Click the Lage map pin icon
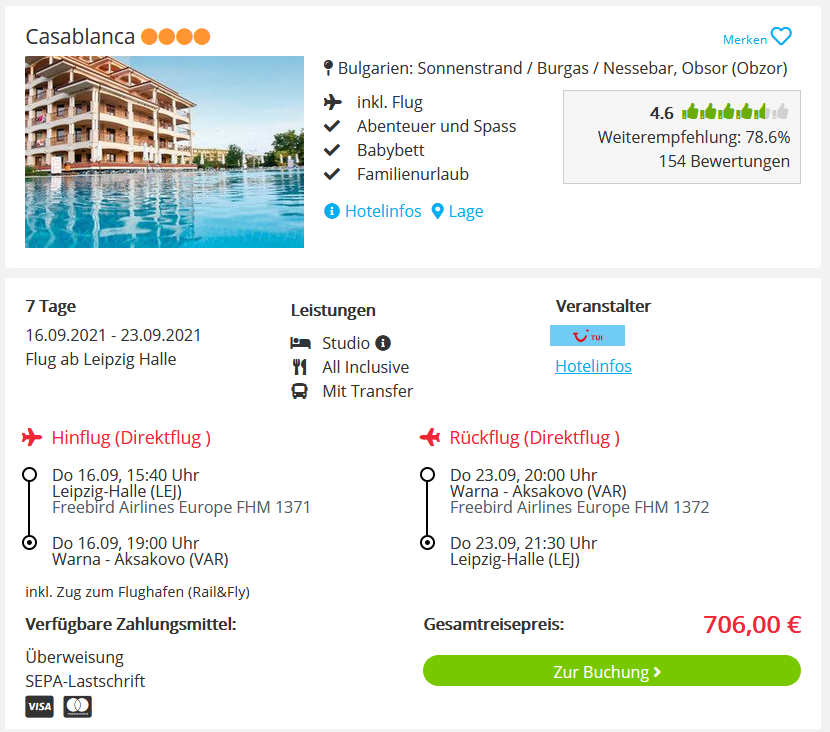Image resolution: width=830 pixels, height=732 pixels. 437,211
